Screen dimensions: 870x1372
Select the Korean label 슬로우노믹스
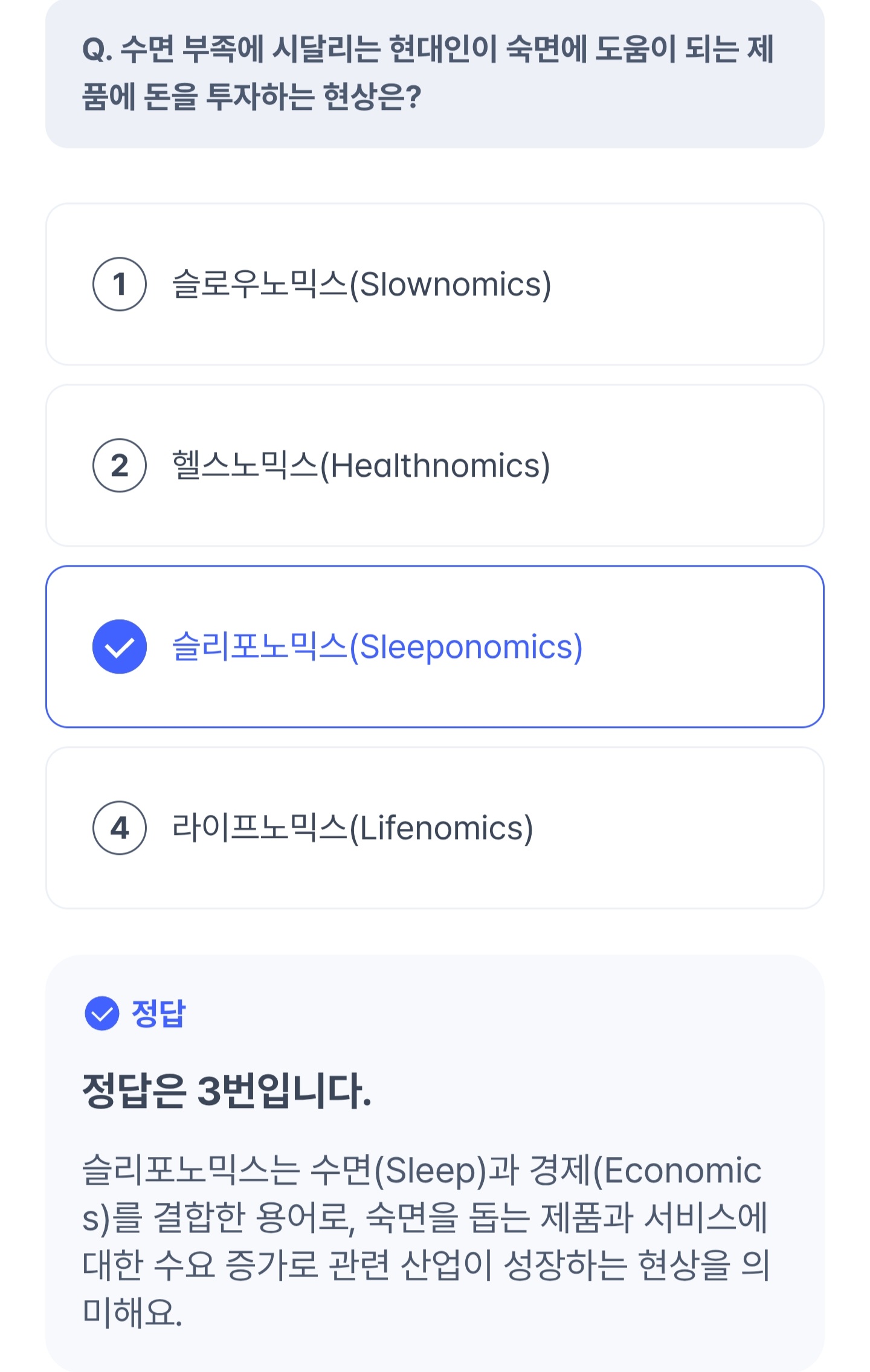point(260,284)
